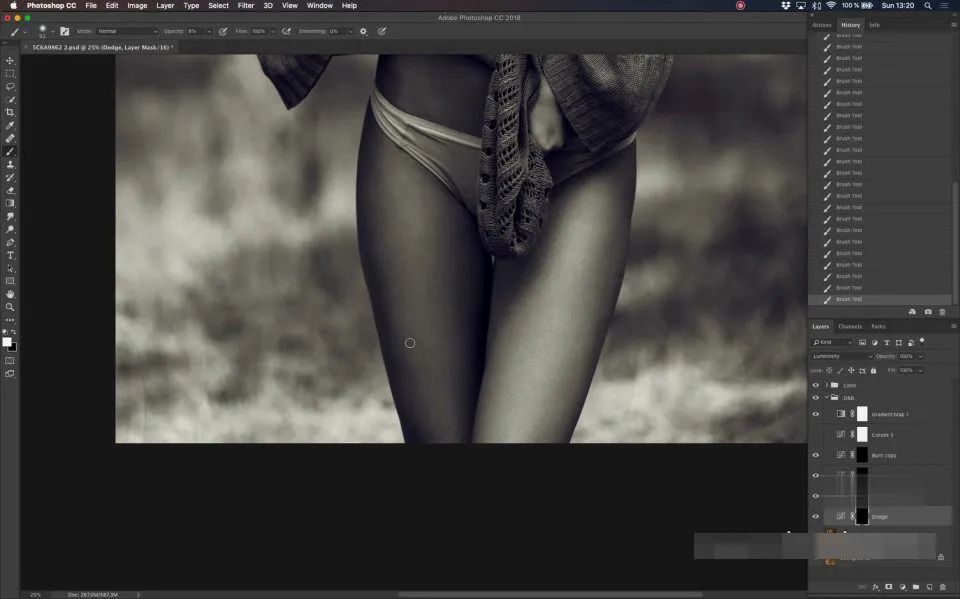960x599 pixels.
Task: Open the Filter menu
Action: tap(246, 6)
